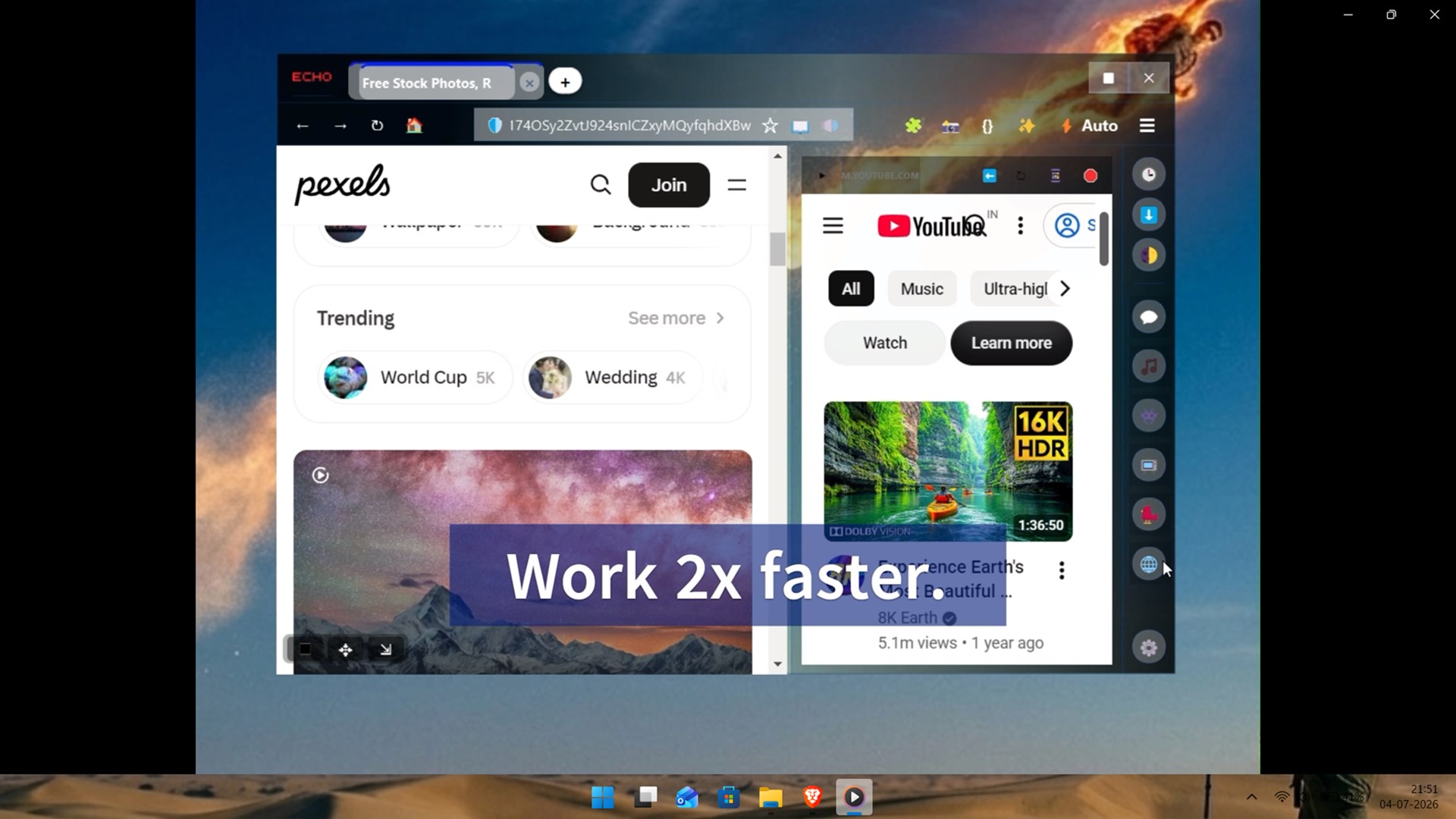The image size is (1456, 819).
Task: Click the half-moon theme icon in sidebar
Action: 1149,256
